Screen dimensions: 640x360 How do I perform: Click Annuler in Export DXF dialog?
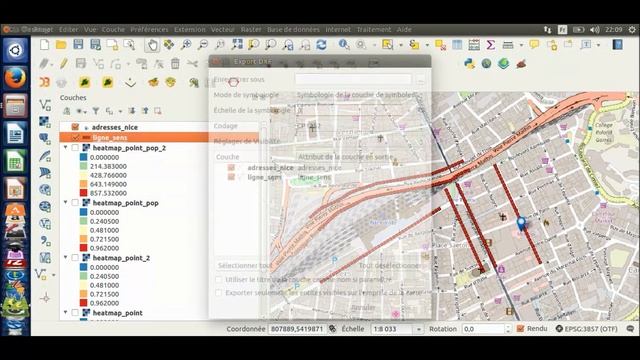(363, 307)
